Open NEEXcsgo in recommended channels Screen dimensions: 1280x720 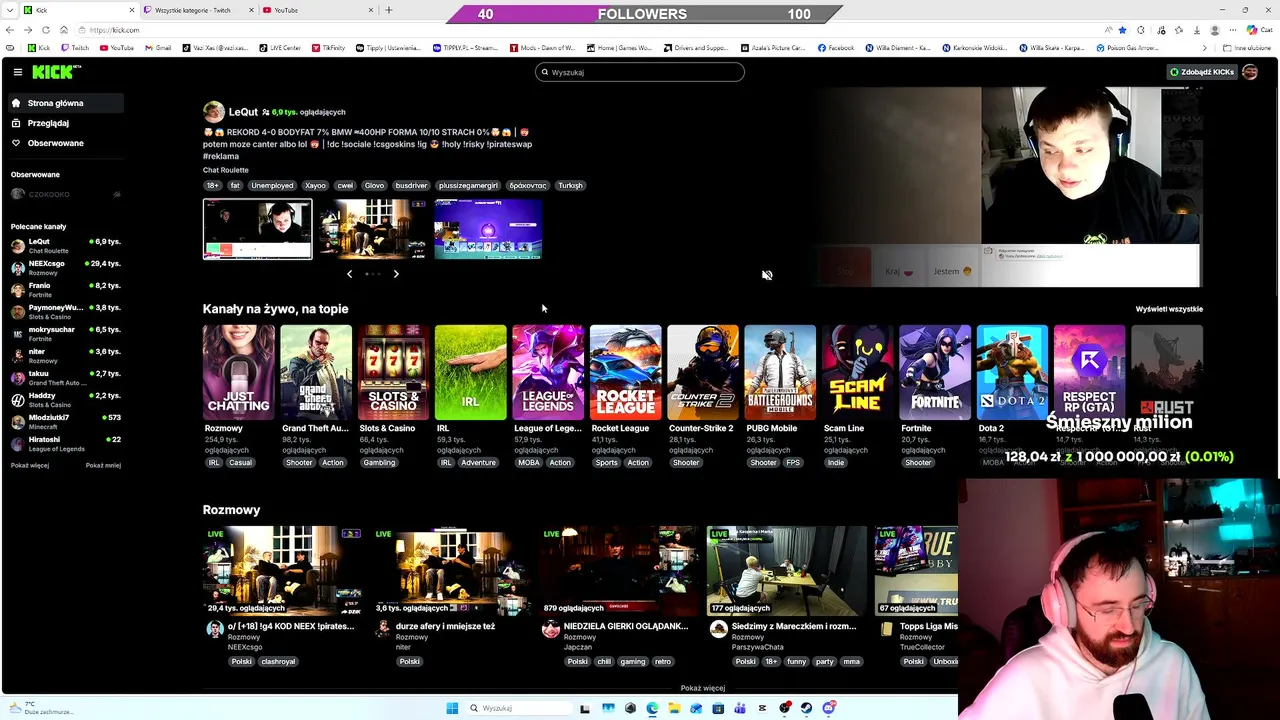click(65, 268)
